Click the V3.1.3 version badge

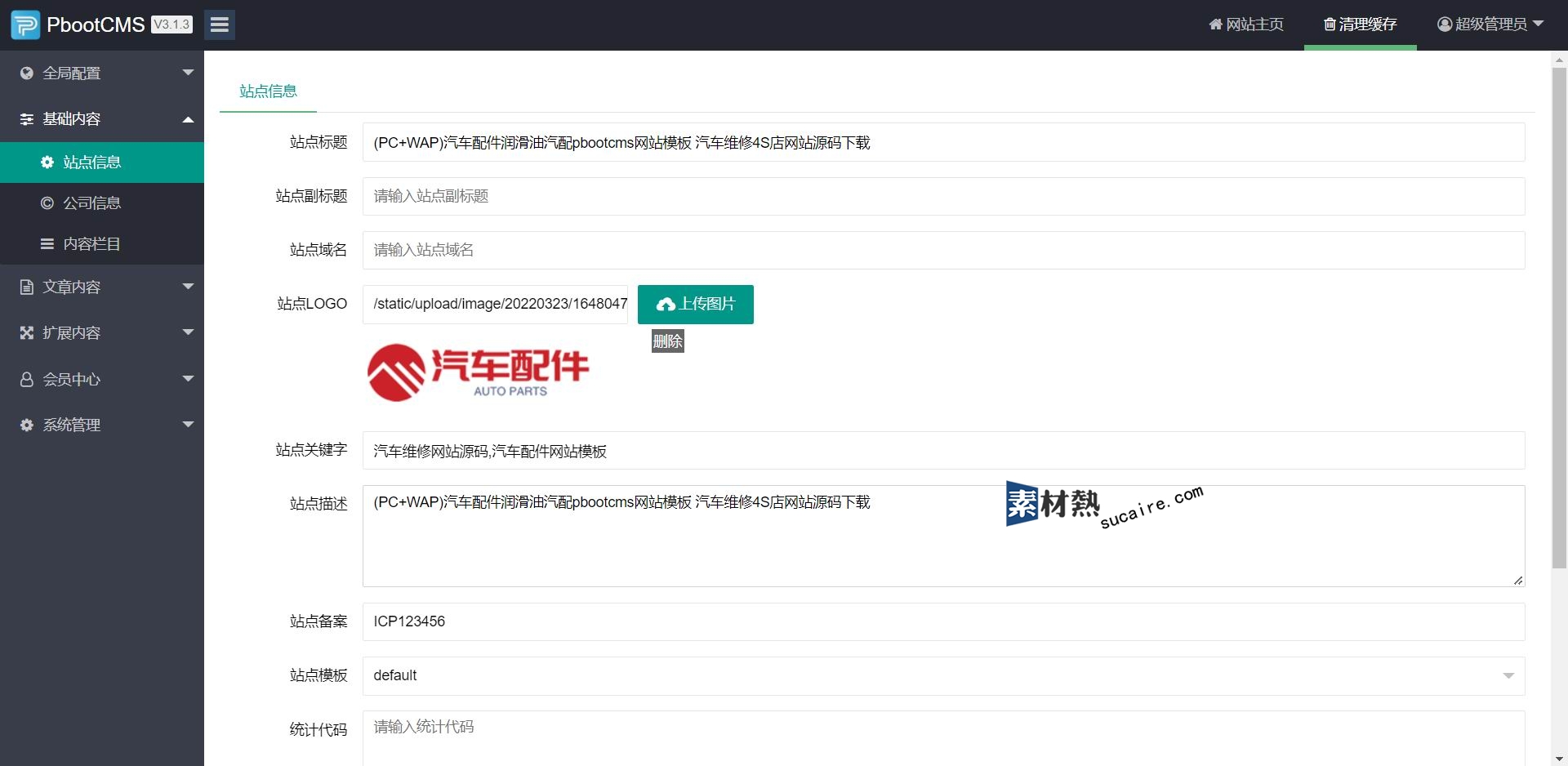click(171, 24)
